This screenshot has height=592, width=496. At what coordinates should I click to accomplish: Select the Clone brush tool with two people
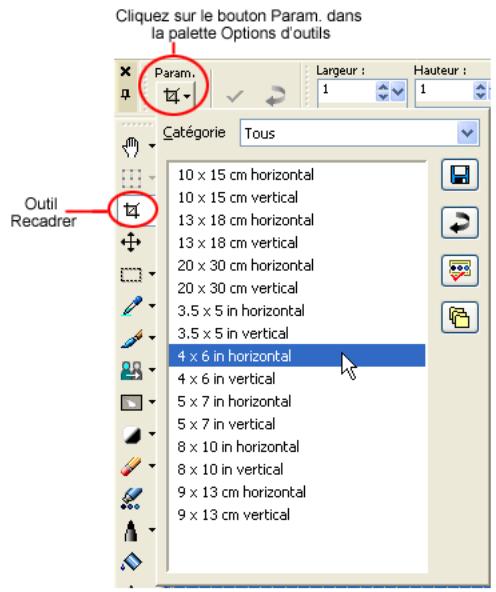tap(131, 370)
